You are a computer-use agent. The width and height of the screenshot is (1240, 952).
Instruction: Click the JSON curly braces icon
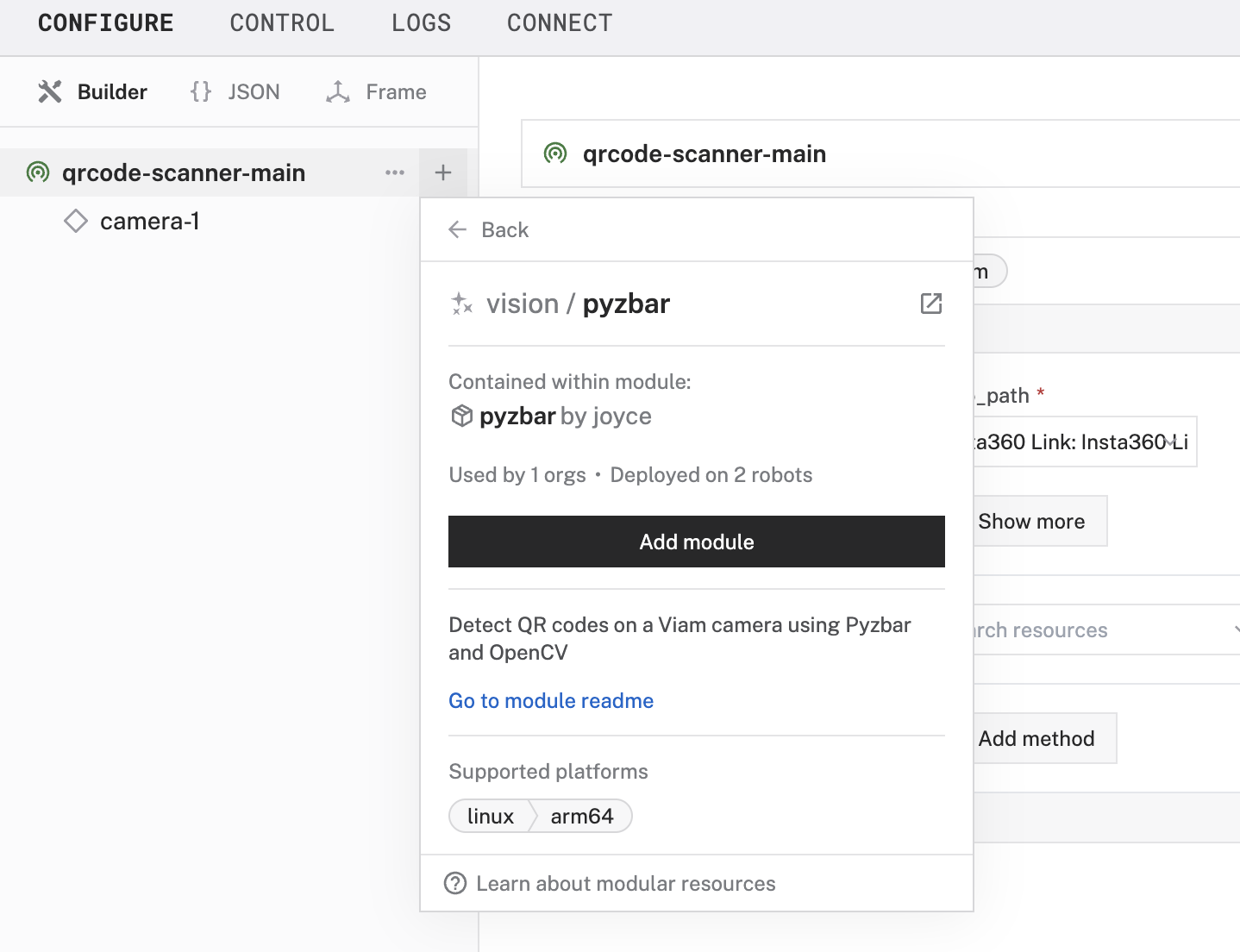[x=201, y=91]
